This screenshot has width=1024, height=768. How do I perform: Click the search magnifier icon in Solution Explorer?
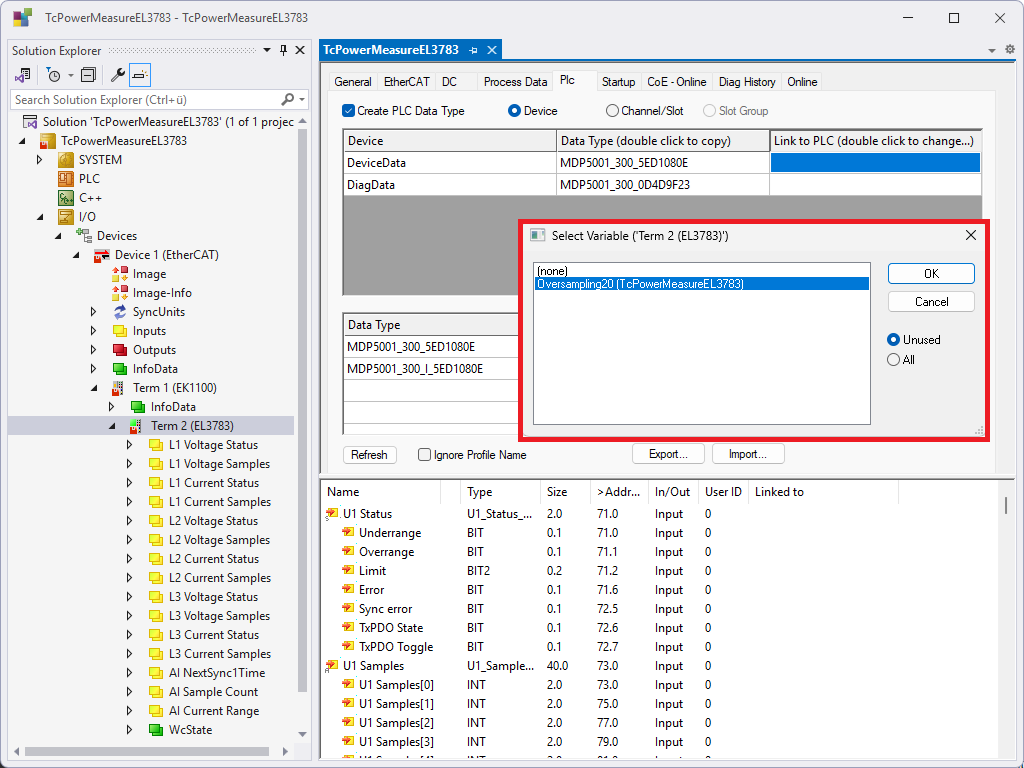pos(287,99)
